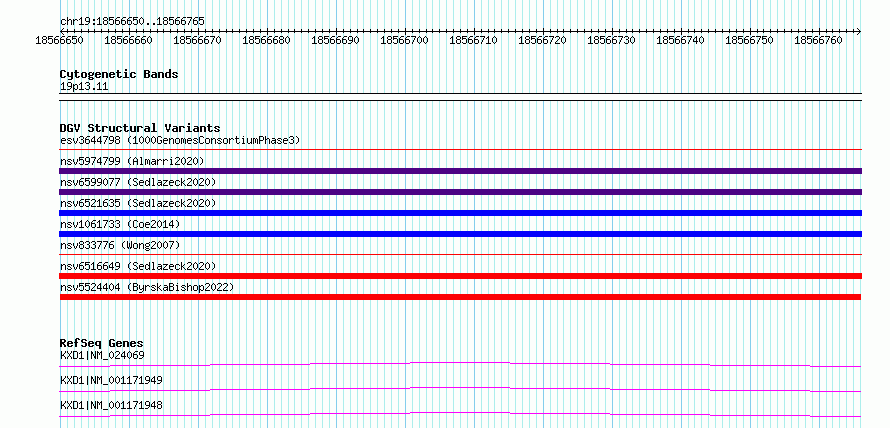Click ruler position 18566750
Image resolution: width=890 pixels, height=428 pixels.
749,40
